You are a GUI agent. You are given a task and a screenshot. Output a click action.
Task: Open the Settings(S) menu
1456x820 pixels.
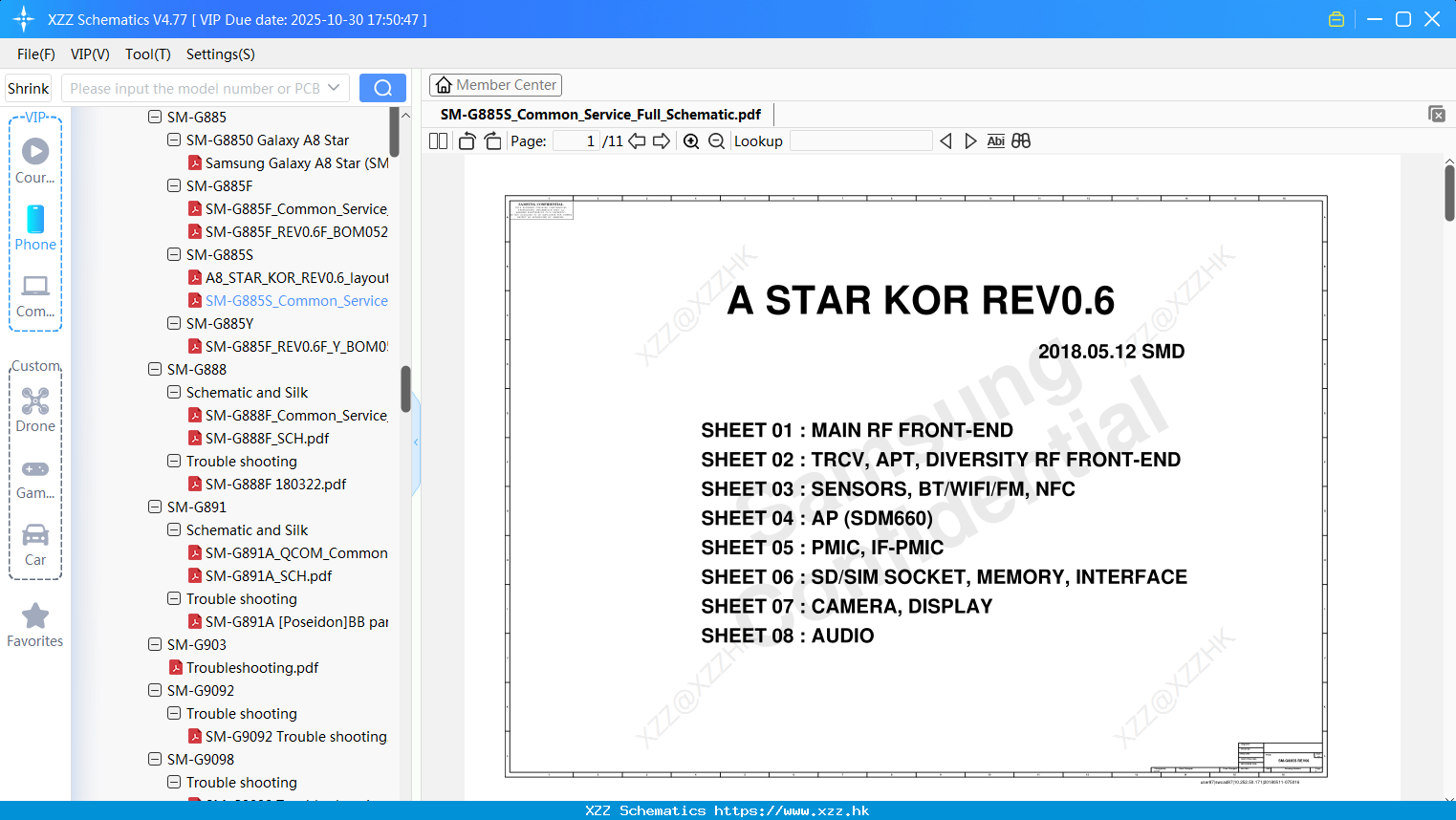[x=221, y=54]
